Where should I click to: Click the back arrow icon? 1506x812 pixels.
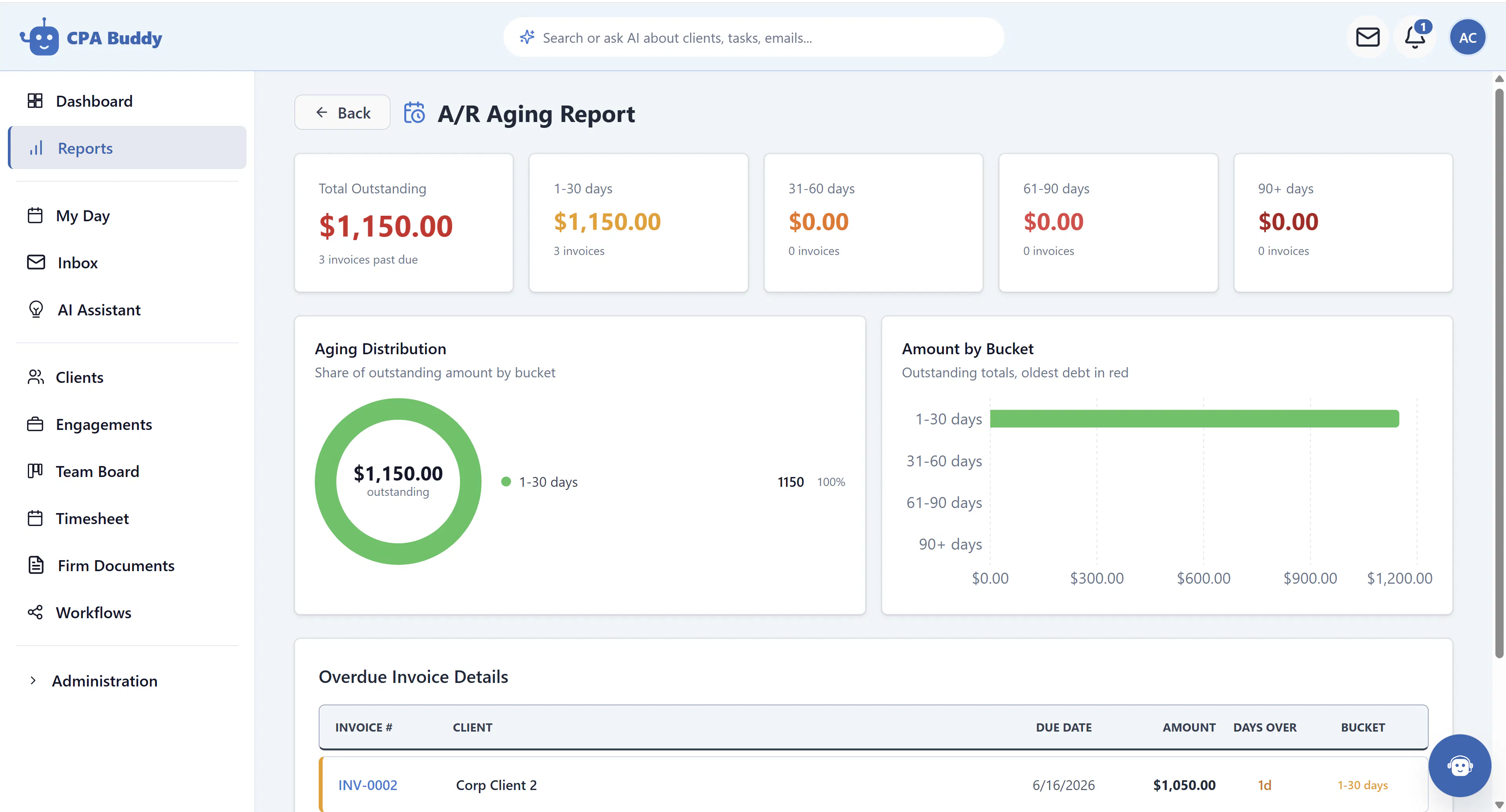[321, 112]
